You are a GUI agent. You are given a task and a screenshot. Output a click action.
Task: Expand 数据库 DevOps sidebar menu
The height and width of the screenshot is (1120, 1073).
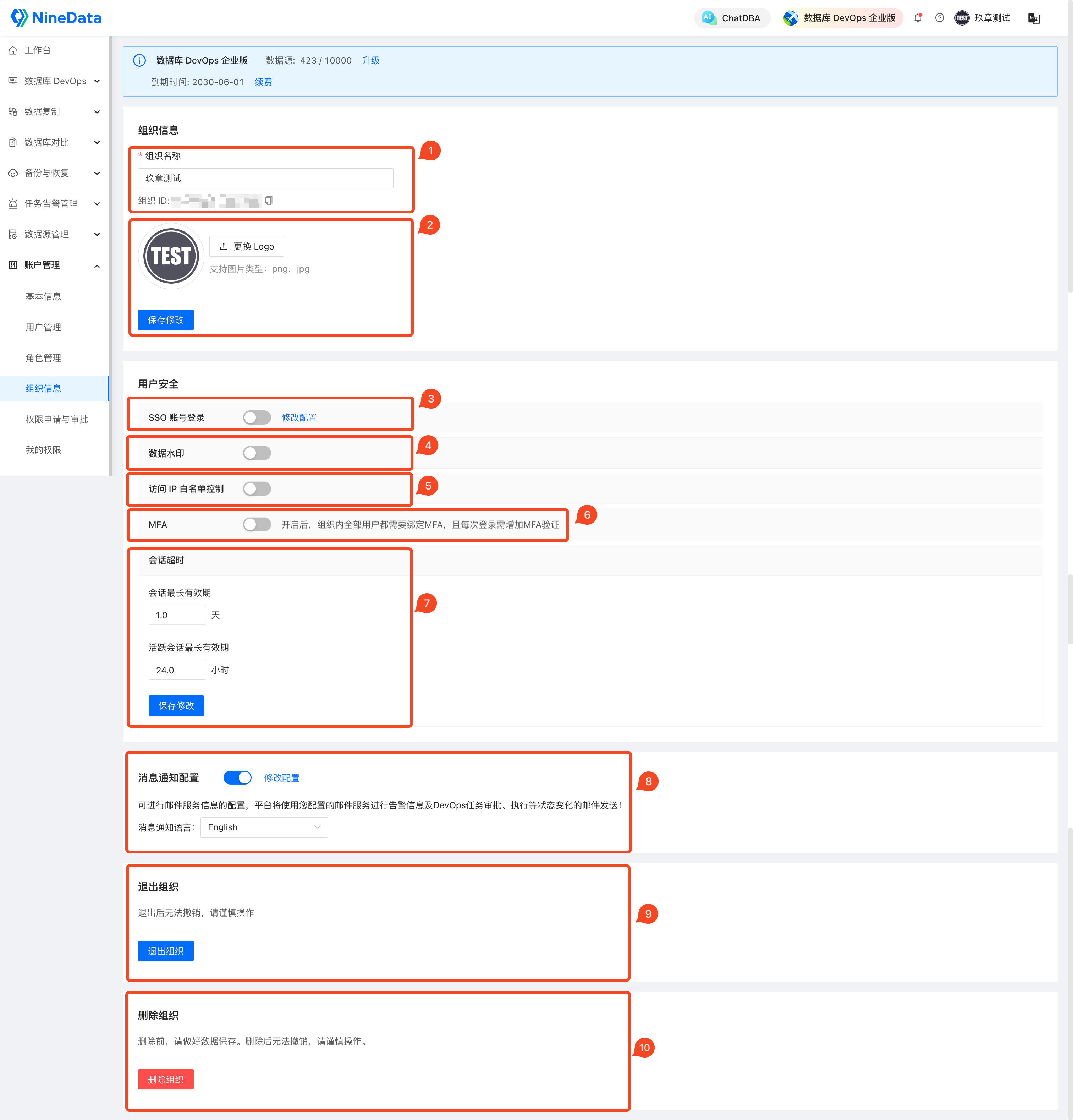coord(55,81)
